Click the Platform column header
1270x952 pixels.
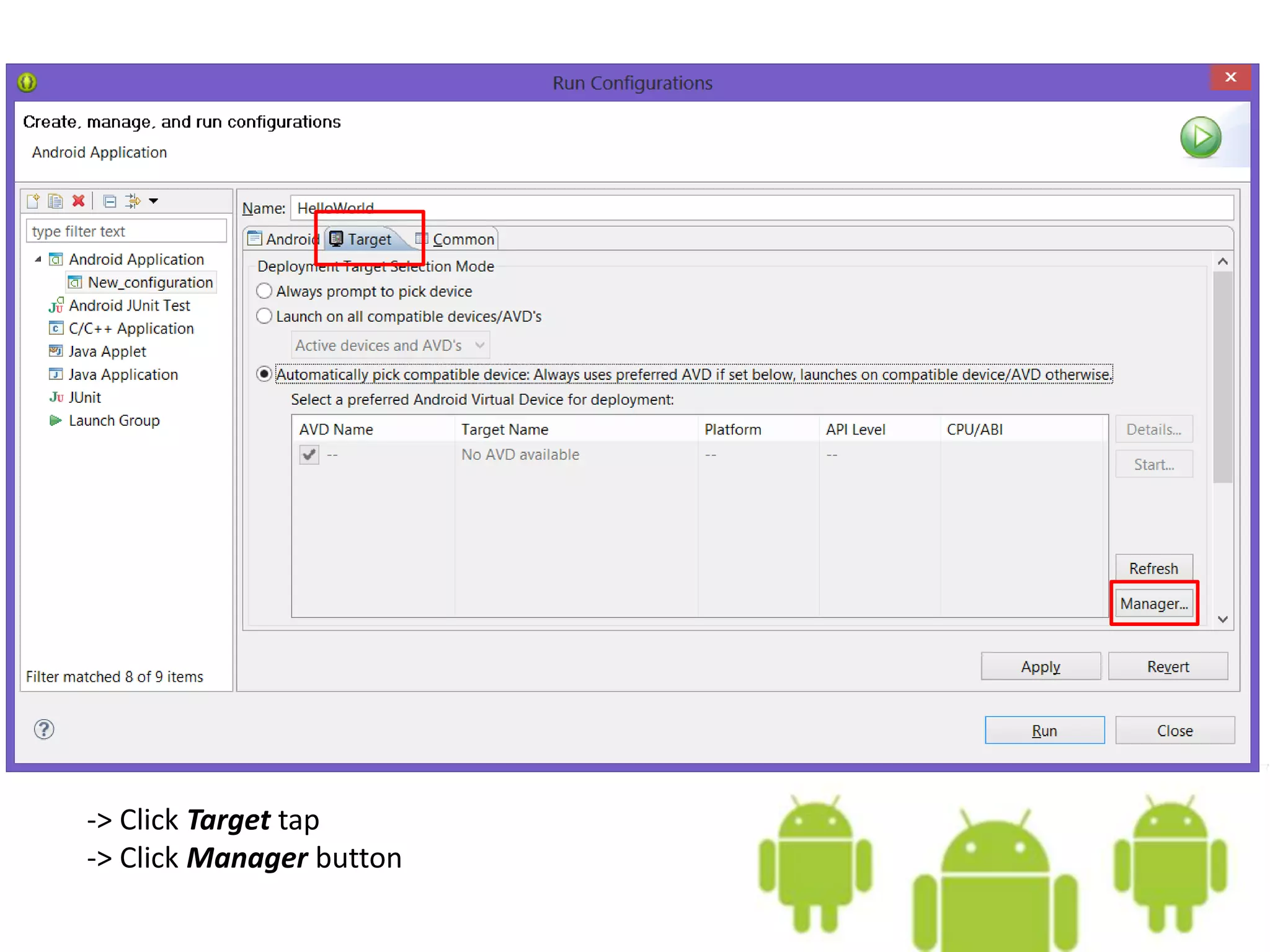coord(758,430)
